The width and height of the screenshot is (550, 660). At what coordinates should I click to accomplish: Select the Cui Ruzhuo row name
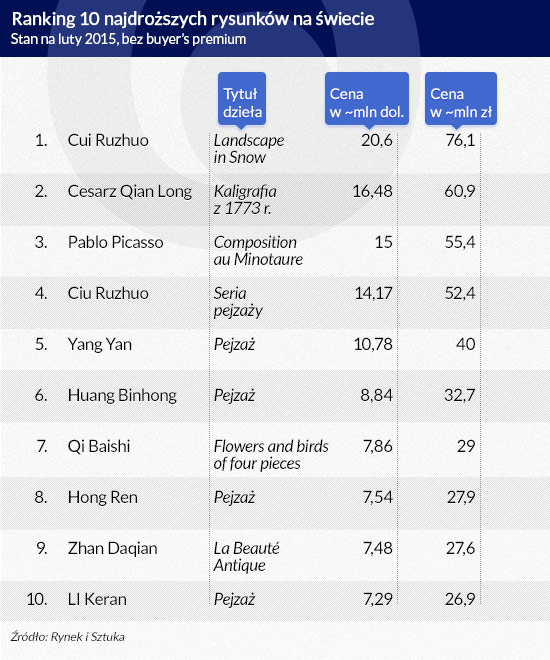click(108, 140)
